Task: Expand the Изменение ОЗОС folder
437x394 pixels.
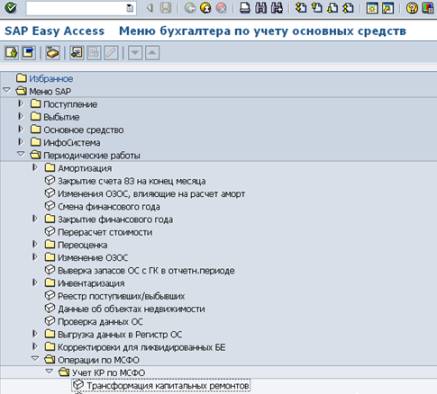Action: pos(35,257)
